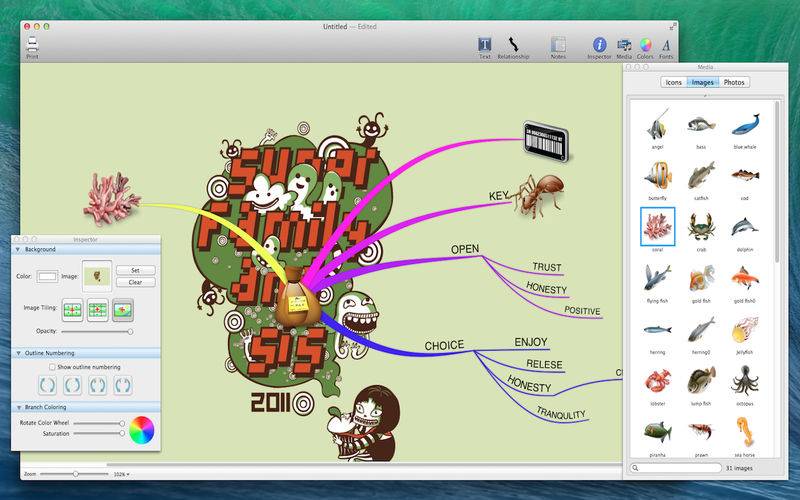
Task: Select the OPEN branch label
Action: 465,249
